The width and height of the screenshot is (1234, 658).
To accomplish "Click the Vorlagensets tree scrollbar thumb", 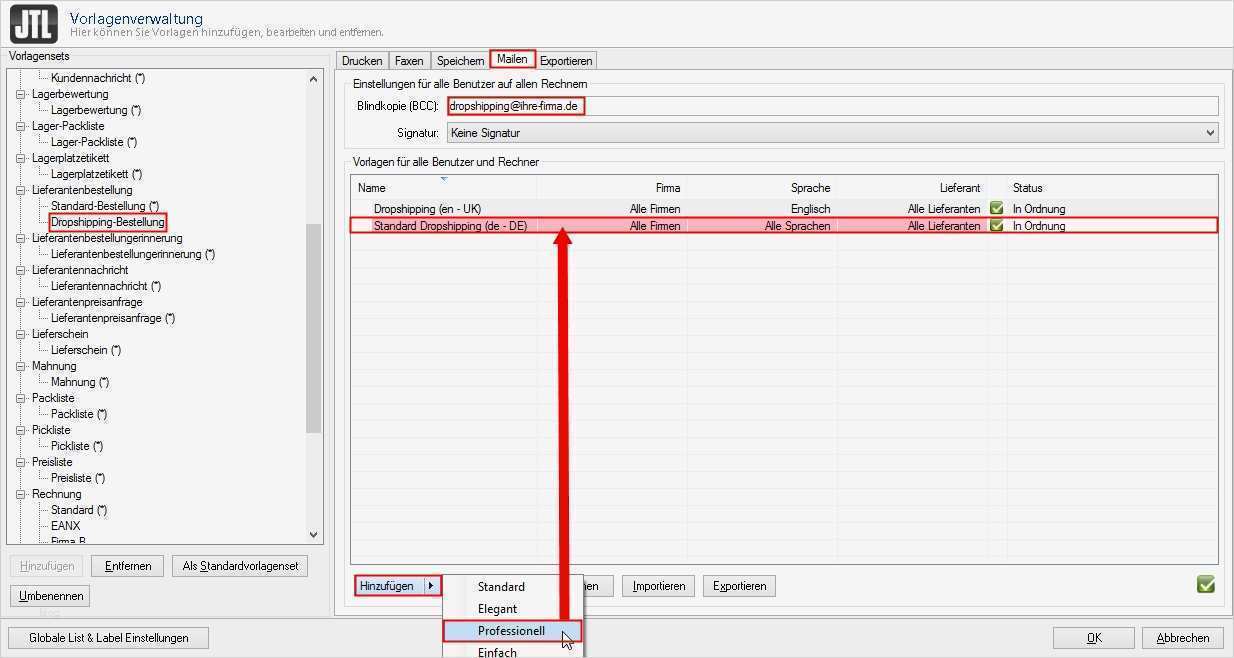I will pos(314,328).
